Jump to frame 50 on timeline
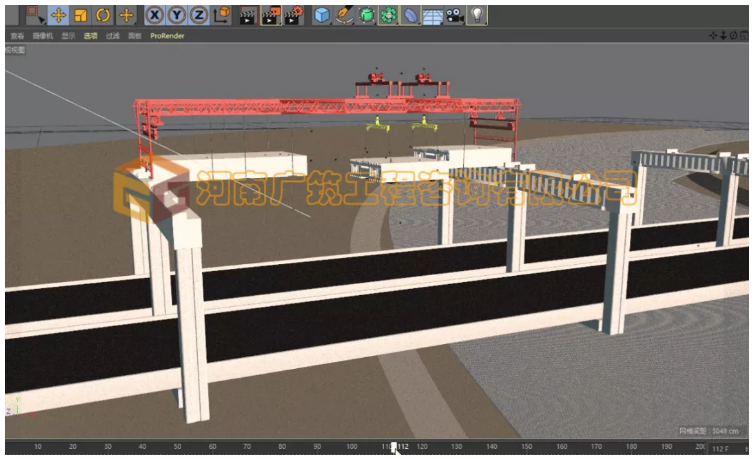This screenshot has height=459, width=755. pos(177,446)
